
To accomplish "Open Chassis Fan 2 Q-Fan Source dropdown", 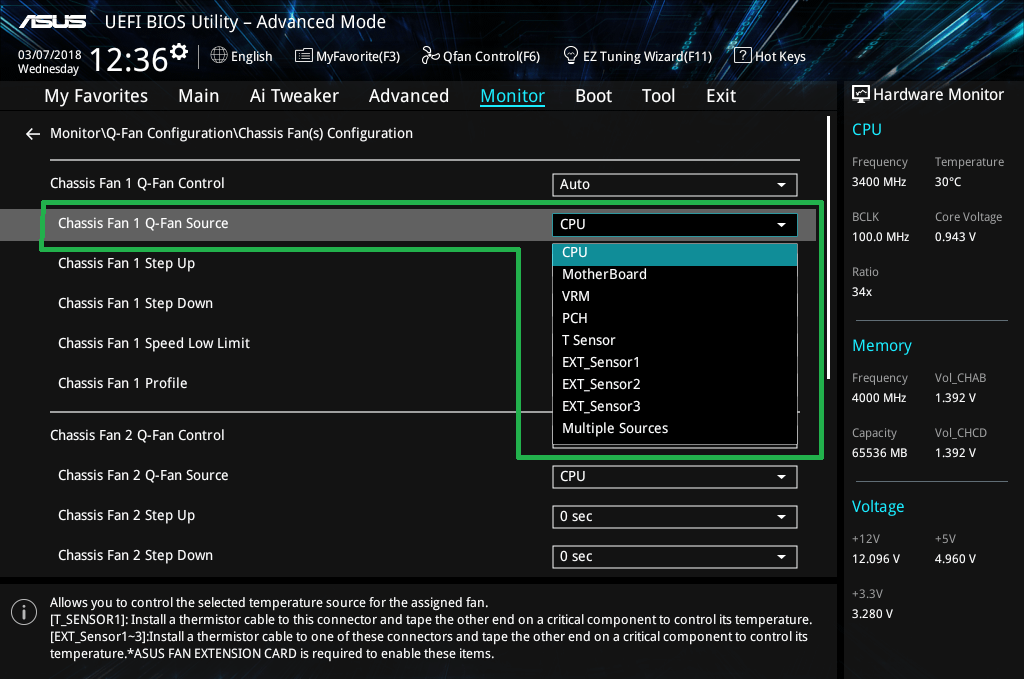I will pyautogui.click(x=675, y=477).
